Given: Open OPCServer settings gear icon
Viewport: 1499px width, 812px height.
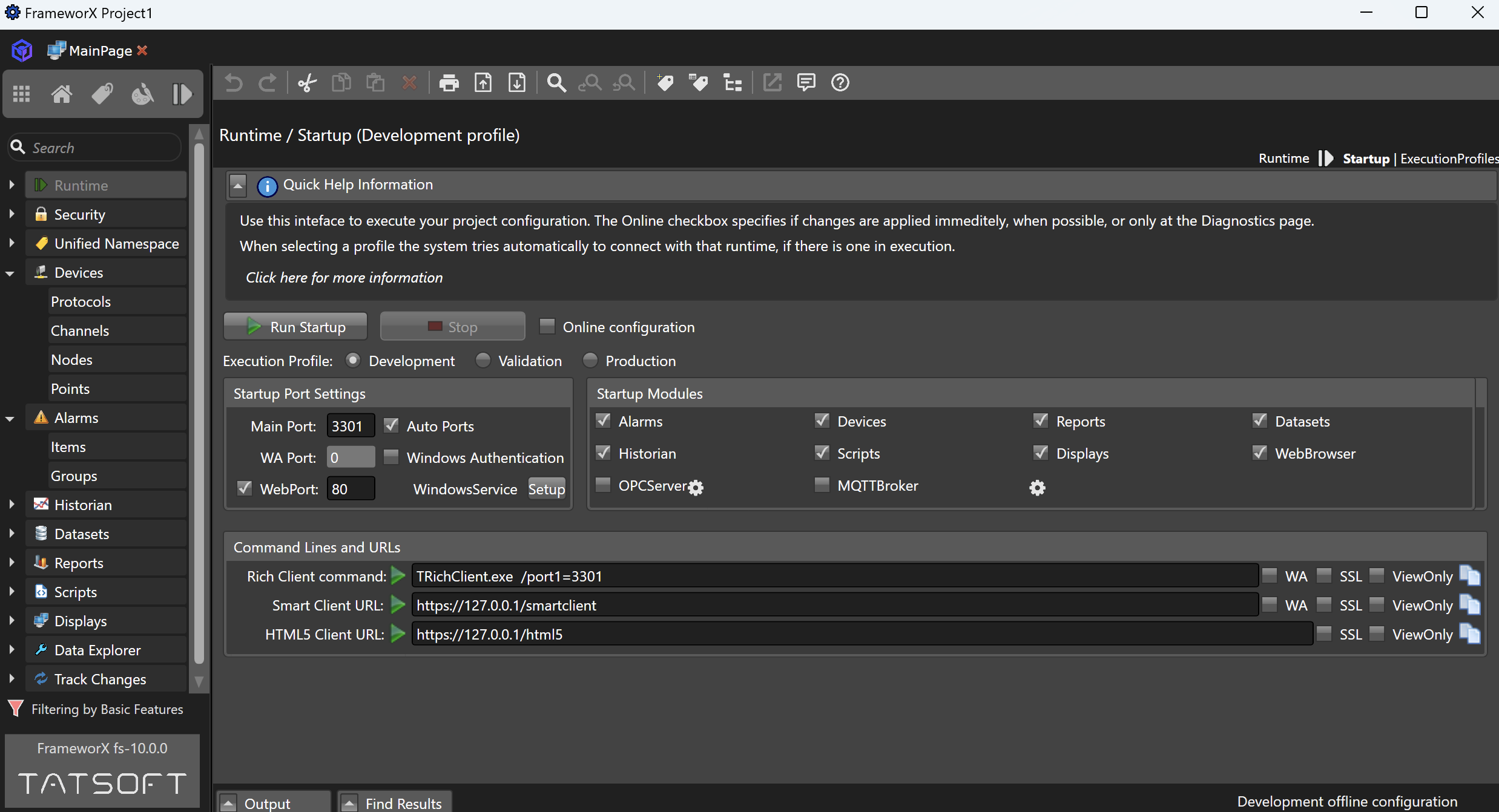Looking at the screenshot, I should point(696,488).
